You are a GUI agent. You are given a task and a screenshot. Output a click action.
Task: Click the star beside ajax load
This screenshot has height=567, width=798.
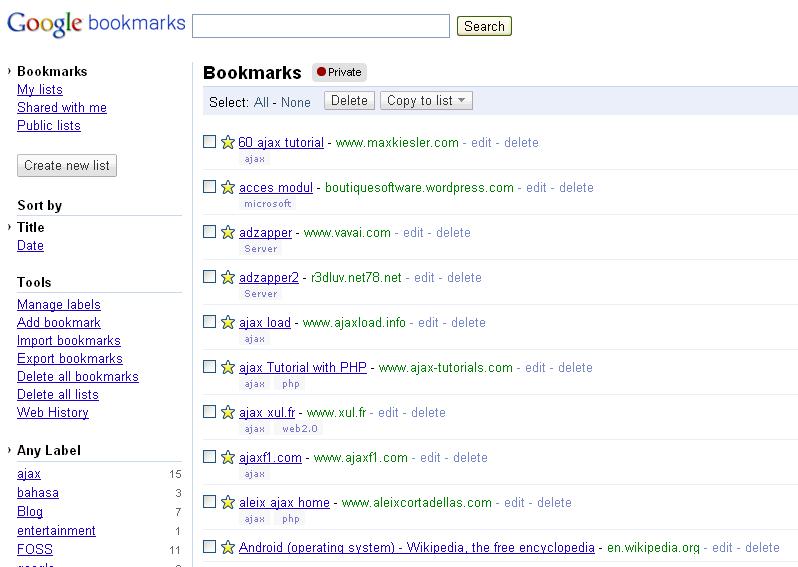pyautogui.click(x=227, y=322)
